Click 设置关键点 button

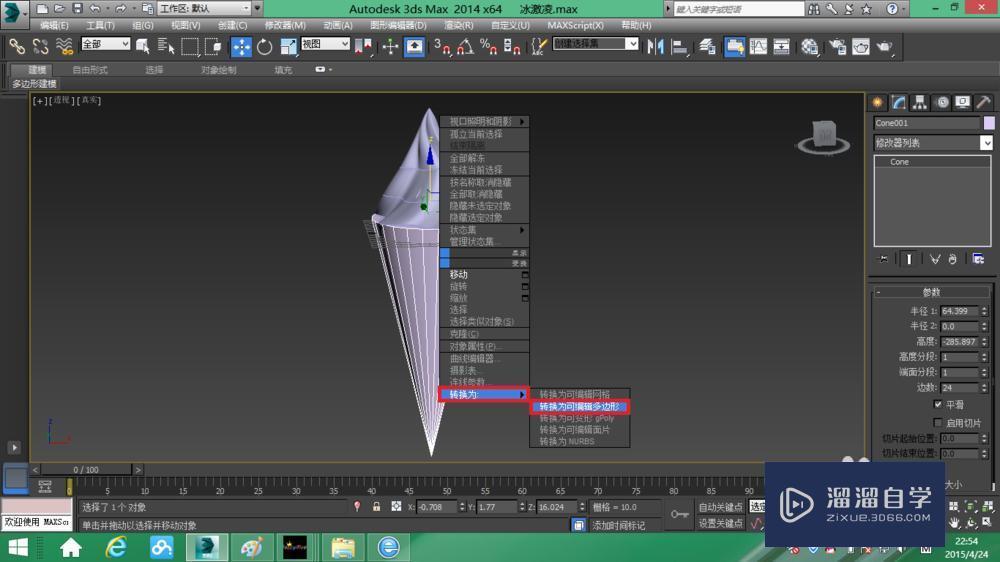pyautogui.click(x=721, y=523)
